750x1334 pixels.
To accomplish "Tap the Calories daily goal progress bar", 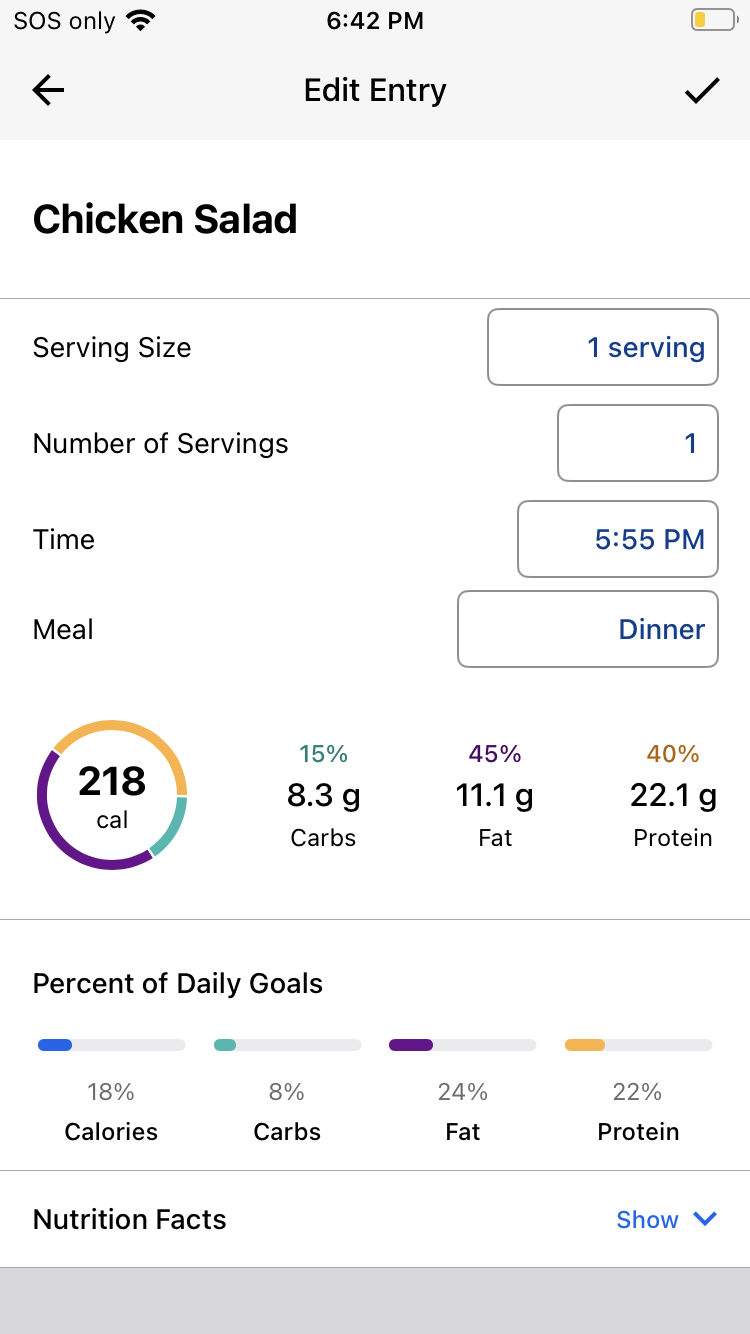I will pos(111,1045).
